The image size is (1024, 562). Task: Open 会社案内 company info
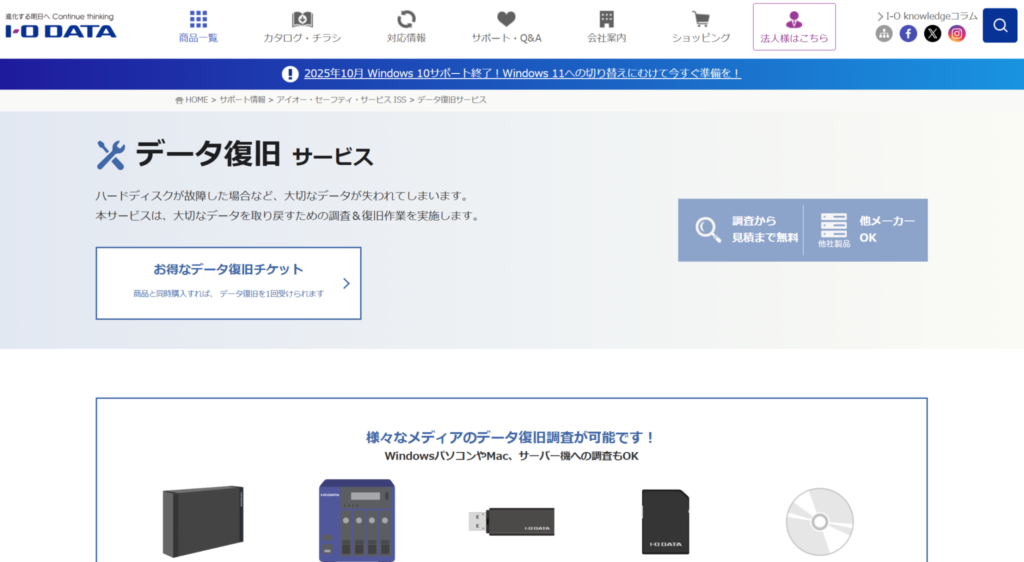tap(606, 27)
